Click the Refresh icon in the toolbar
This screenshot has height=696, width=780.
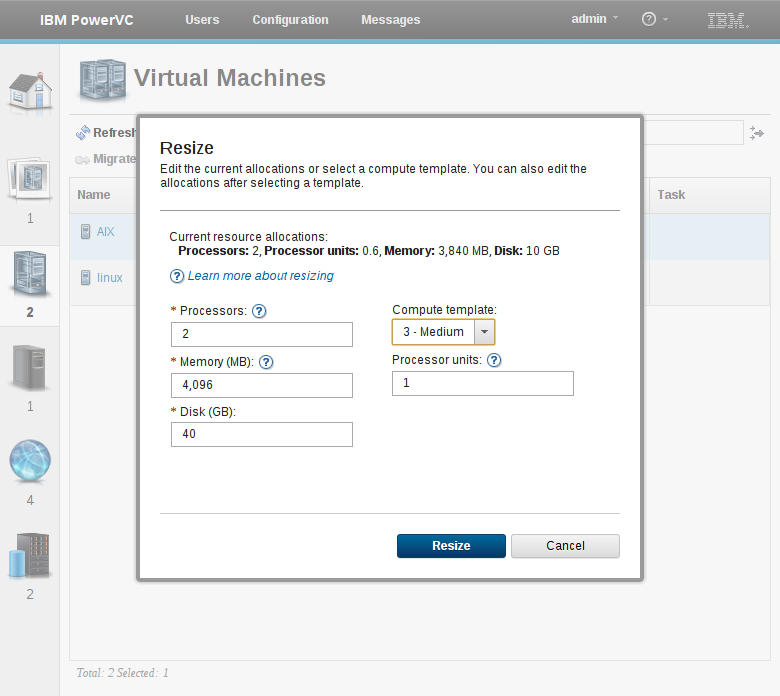coord(83,133)
